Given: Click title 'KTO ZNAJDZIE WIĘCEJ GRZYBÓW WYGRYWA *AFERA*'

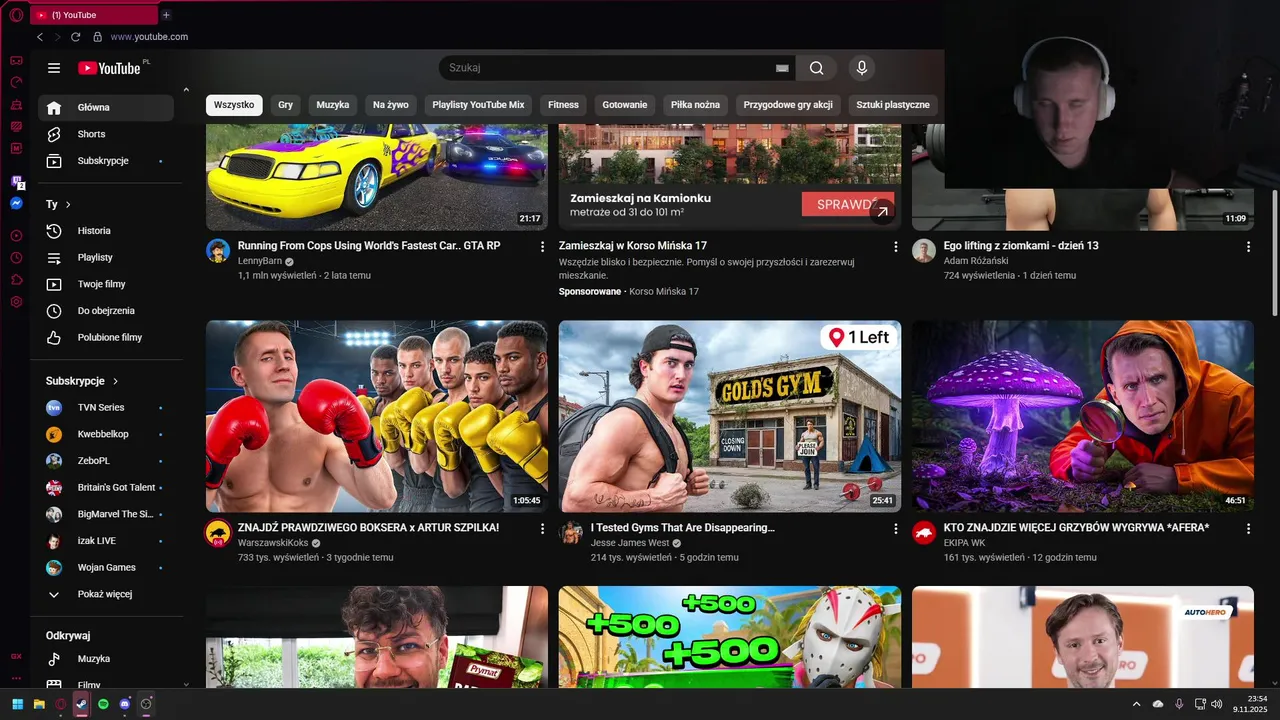Looking at the screenshot, I should (x=1076, y=527).
